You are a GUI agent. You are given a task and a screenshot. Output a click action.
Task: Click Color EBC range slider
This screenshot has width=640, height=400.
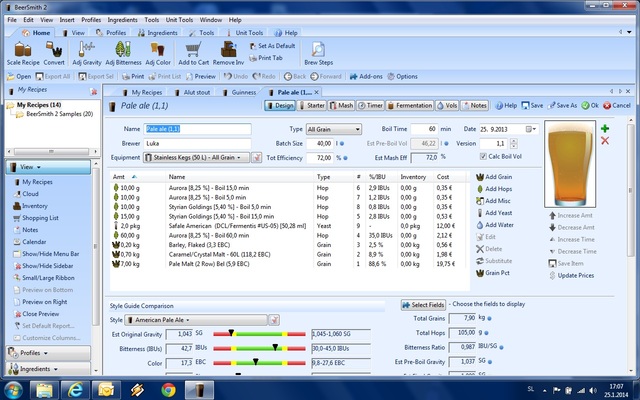coord(259,362)
